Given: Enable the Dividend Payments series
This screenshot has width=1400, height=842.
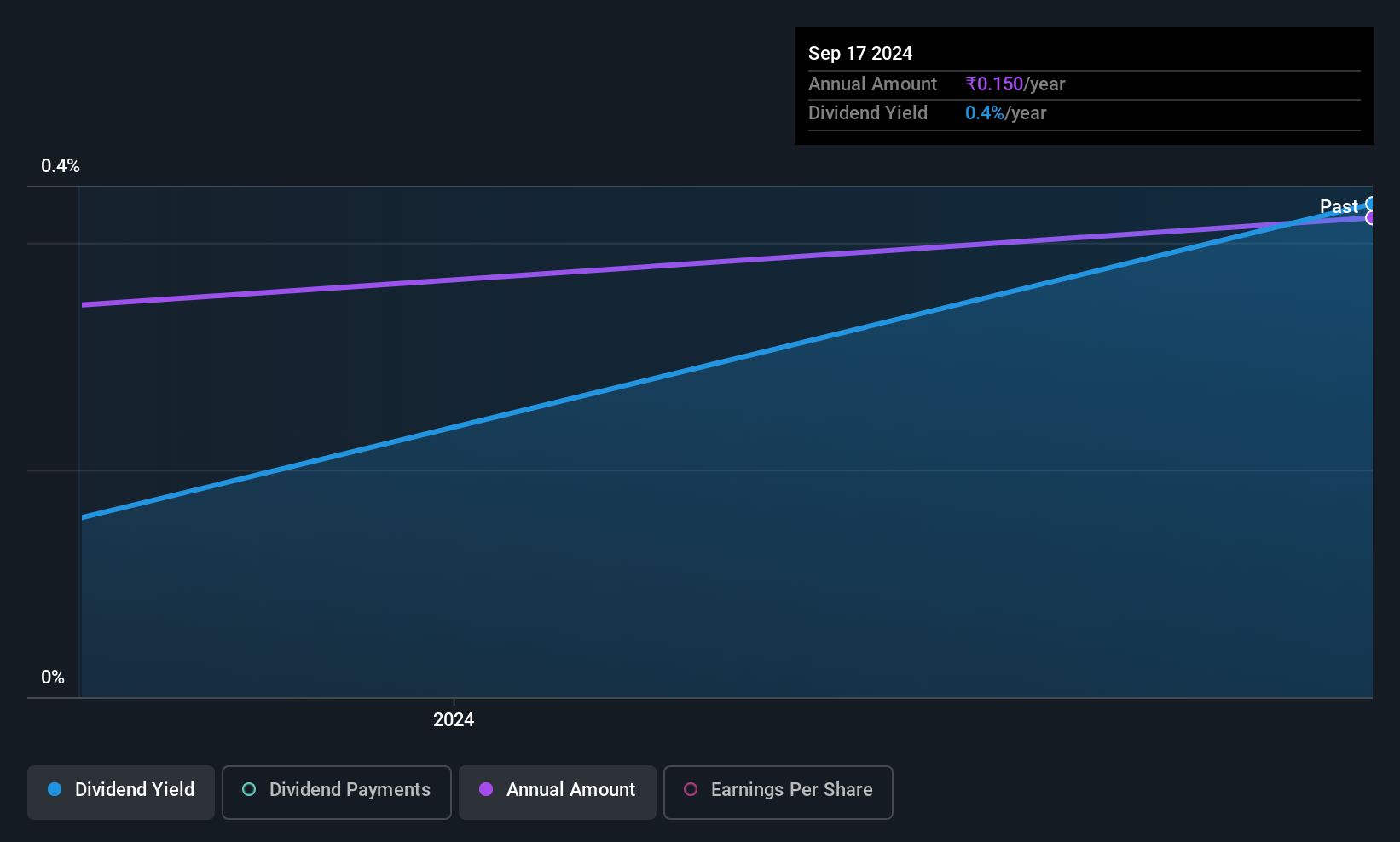Looking at the screenshot, I should [337, 793].
